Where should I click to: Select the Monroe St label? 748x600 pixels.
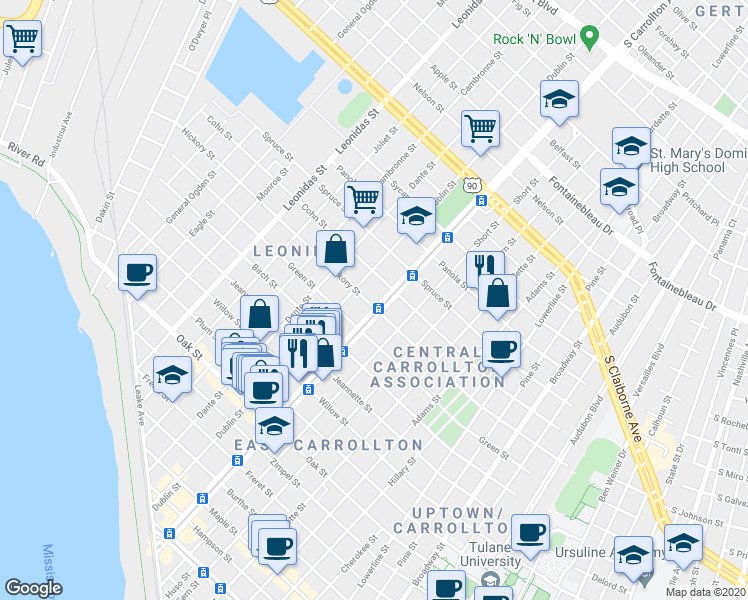pos(273,184)
